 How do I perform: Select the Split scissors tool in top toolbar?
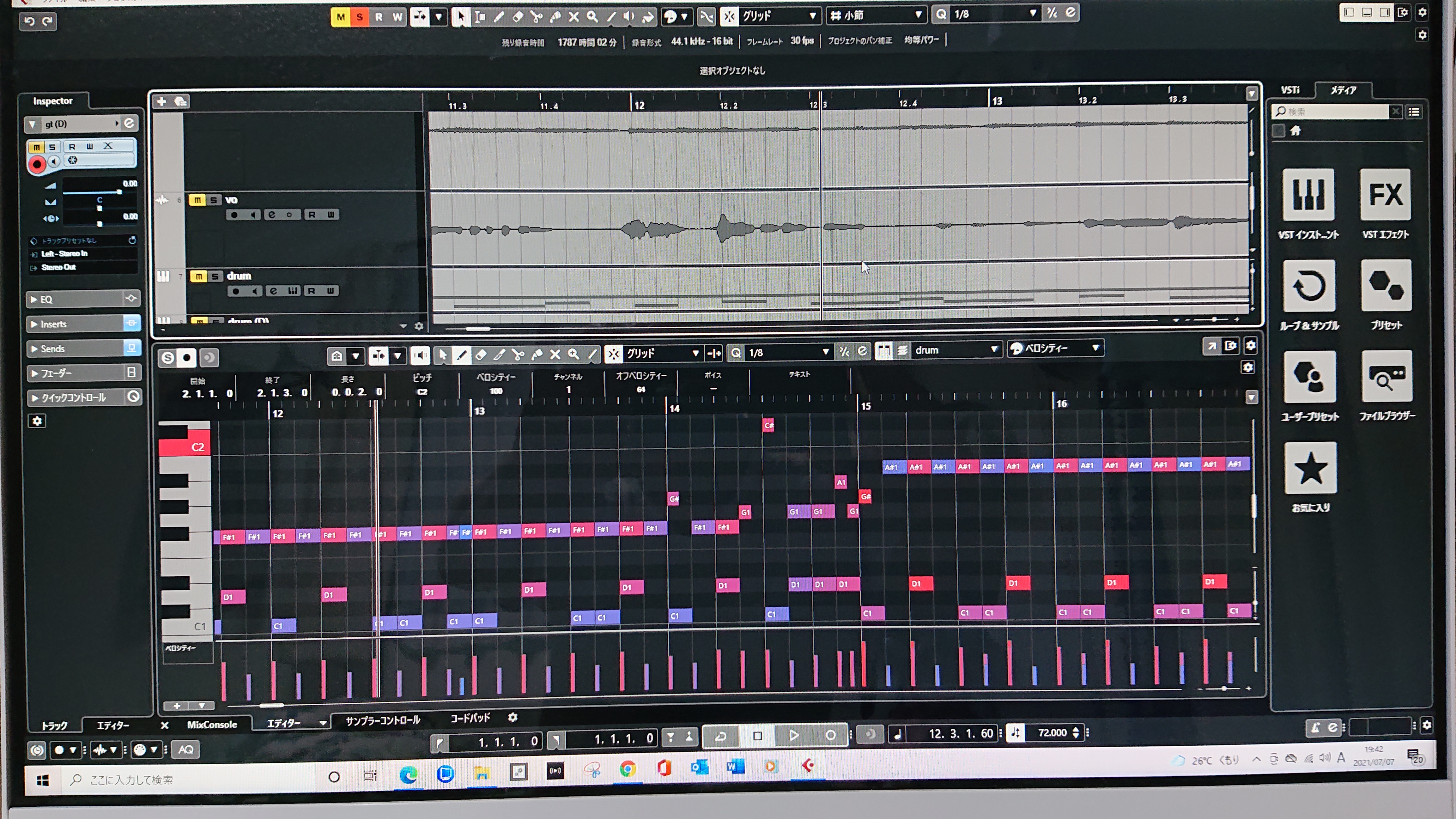click(536, 16)
